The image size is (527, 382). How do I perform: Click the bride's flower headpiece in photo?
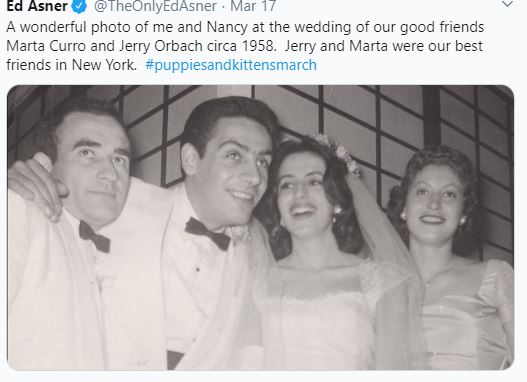(x=338, y=151)
